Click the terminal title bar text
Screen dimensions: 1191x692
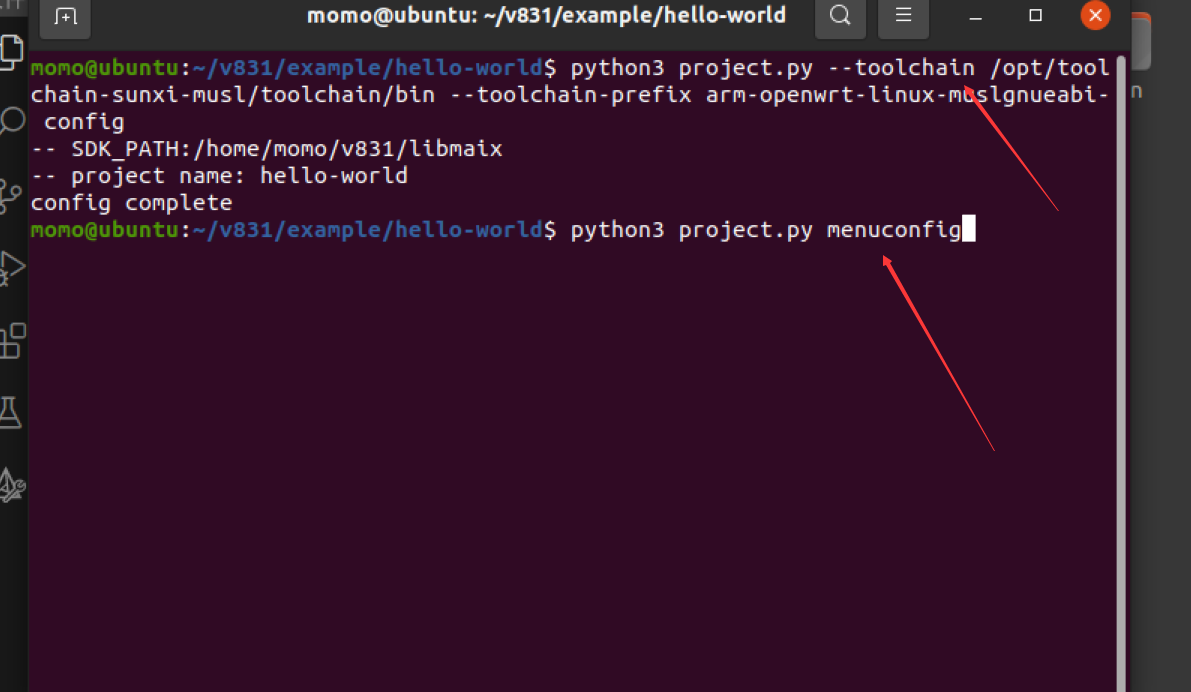(x=546, y=16)
